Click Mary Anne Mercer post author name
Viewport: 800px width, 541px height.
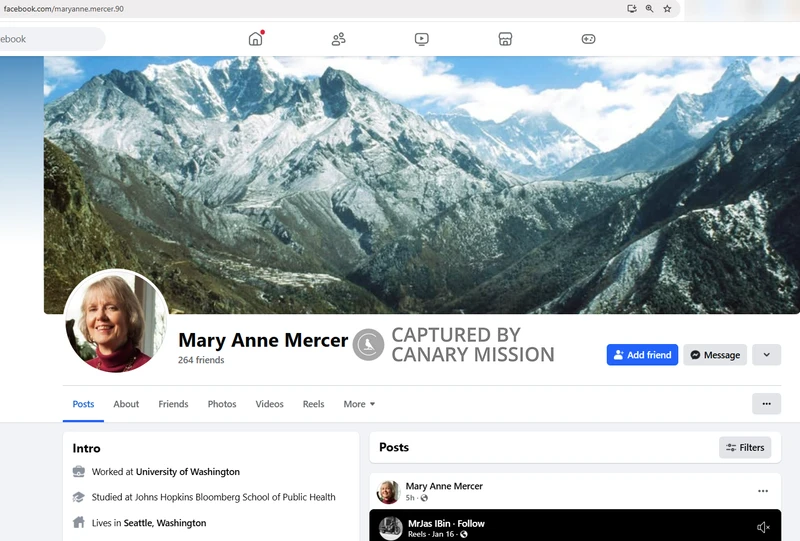444,486
